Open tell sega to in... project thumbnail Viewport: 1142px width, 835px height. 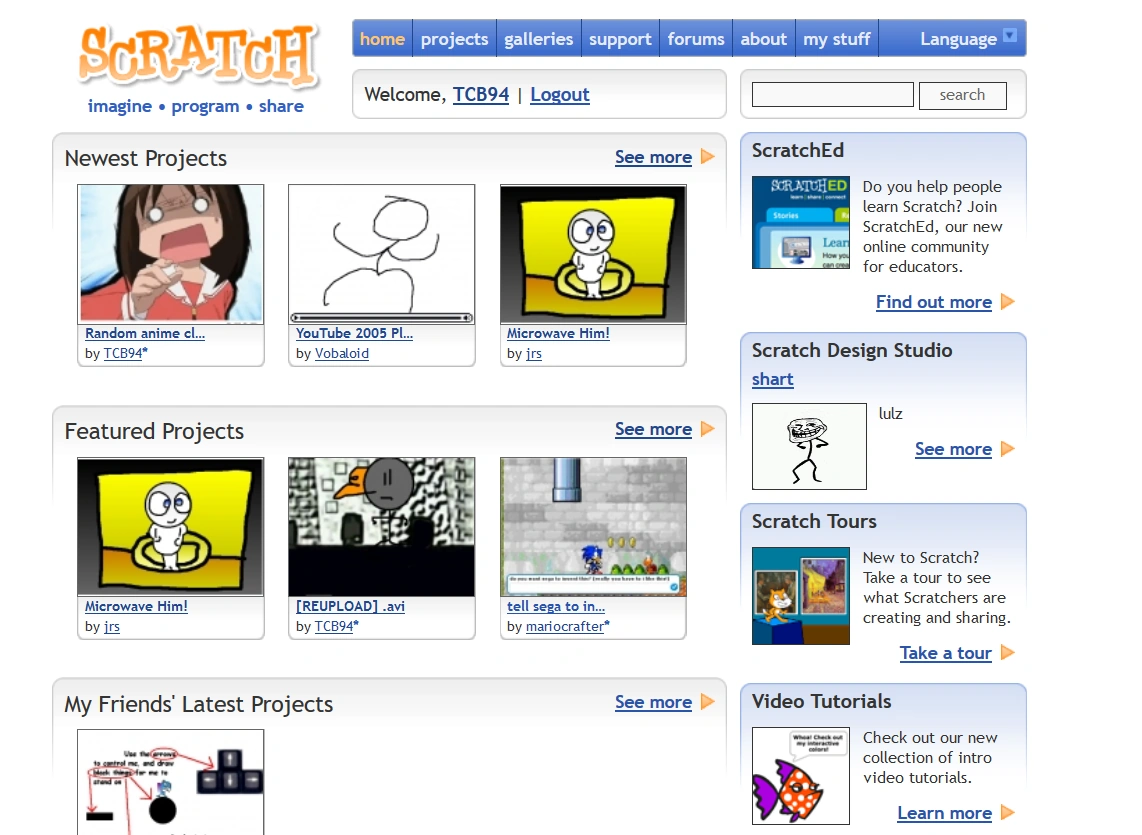click(593, 527)
